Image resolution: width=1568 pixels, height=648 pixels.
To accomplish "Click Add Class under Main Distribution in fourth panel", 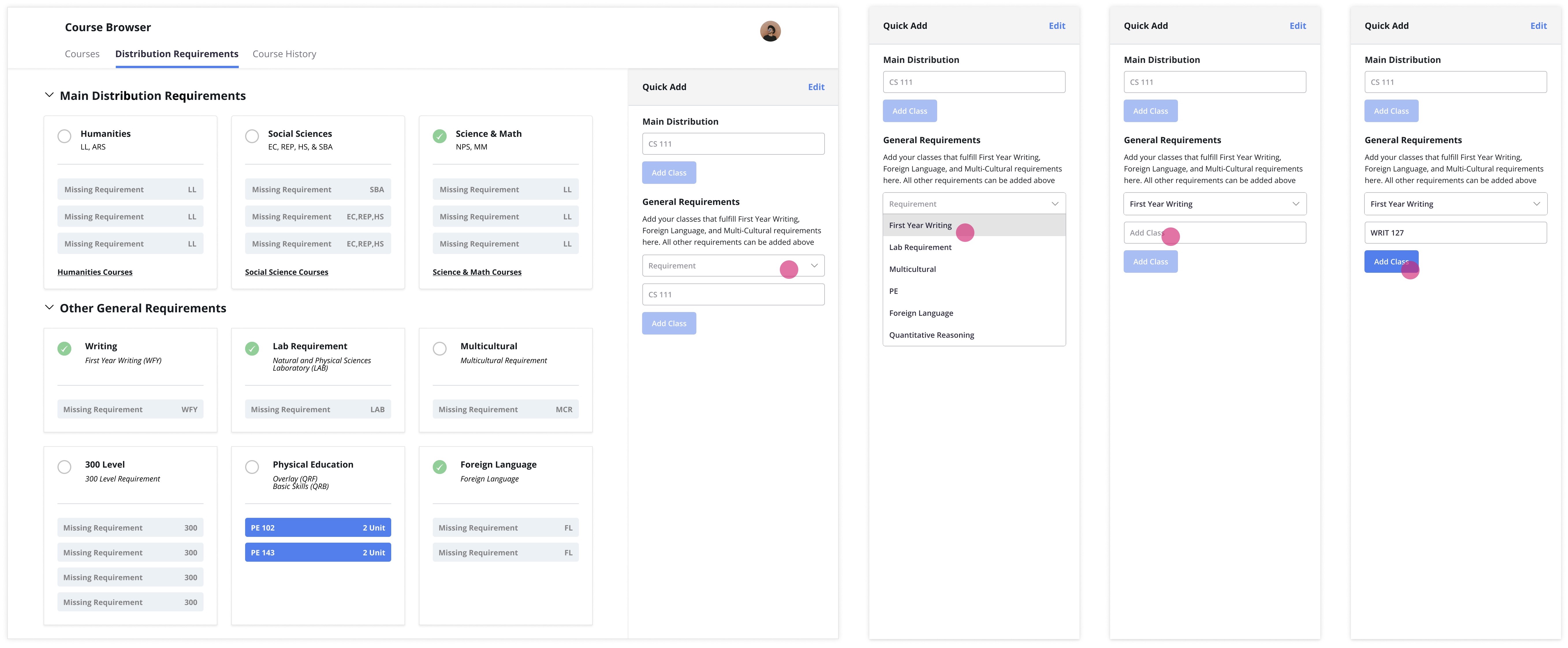I will tap(1392, 111).
